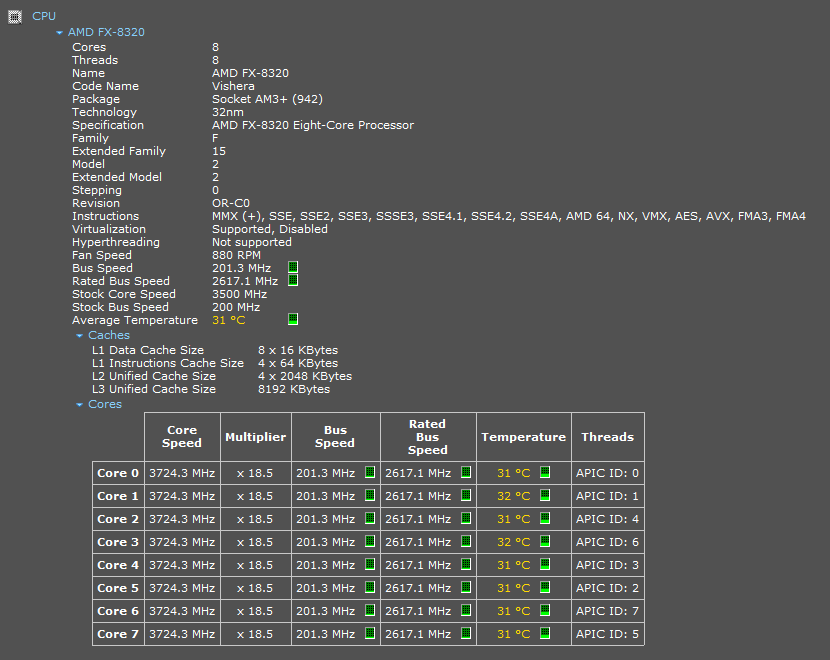The height and width of the screenshot is (660, 830).
Task: Click the Temperature column header
Action: pos(523,437)
